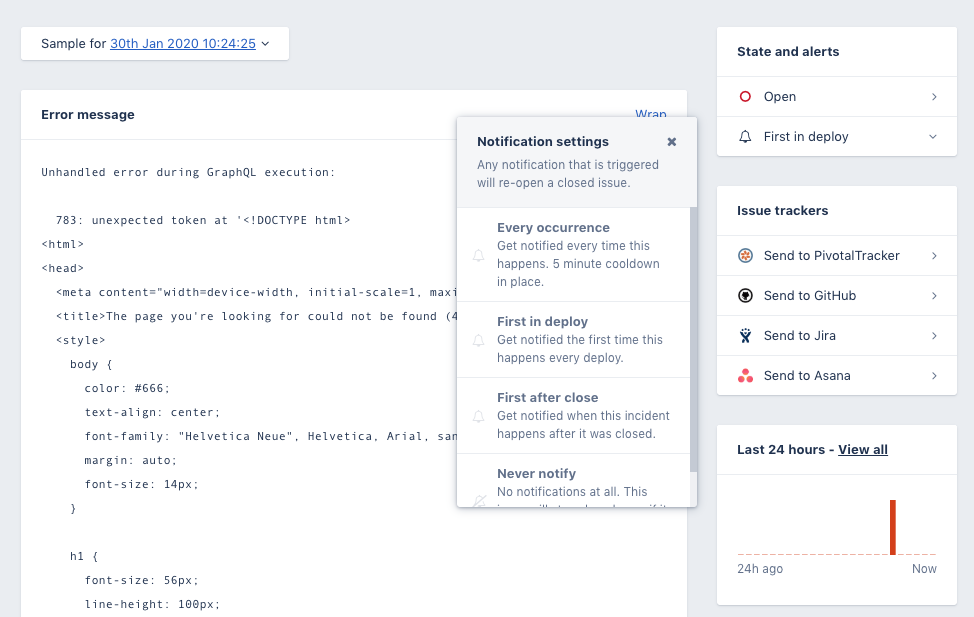This screenshot has height=617, width=974.
Task: Click the Asana icon
Action: pyautogui.click(x=744, y=375)
